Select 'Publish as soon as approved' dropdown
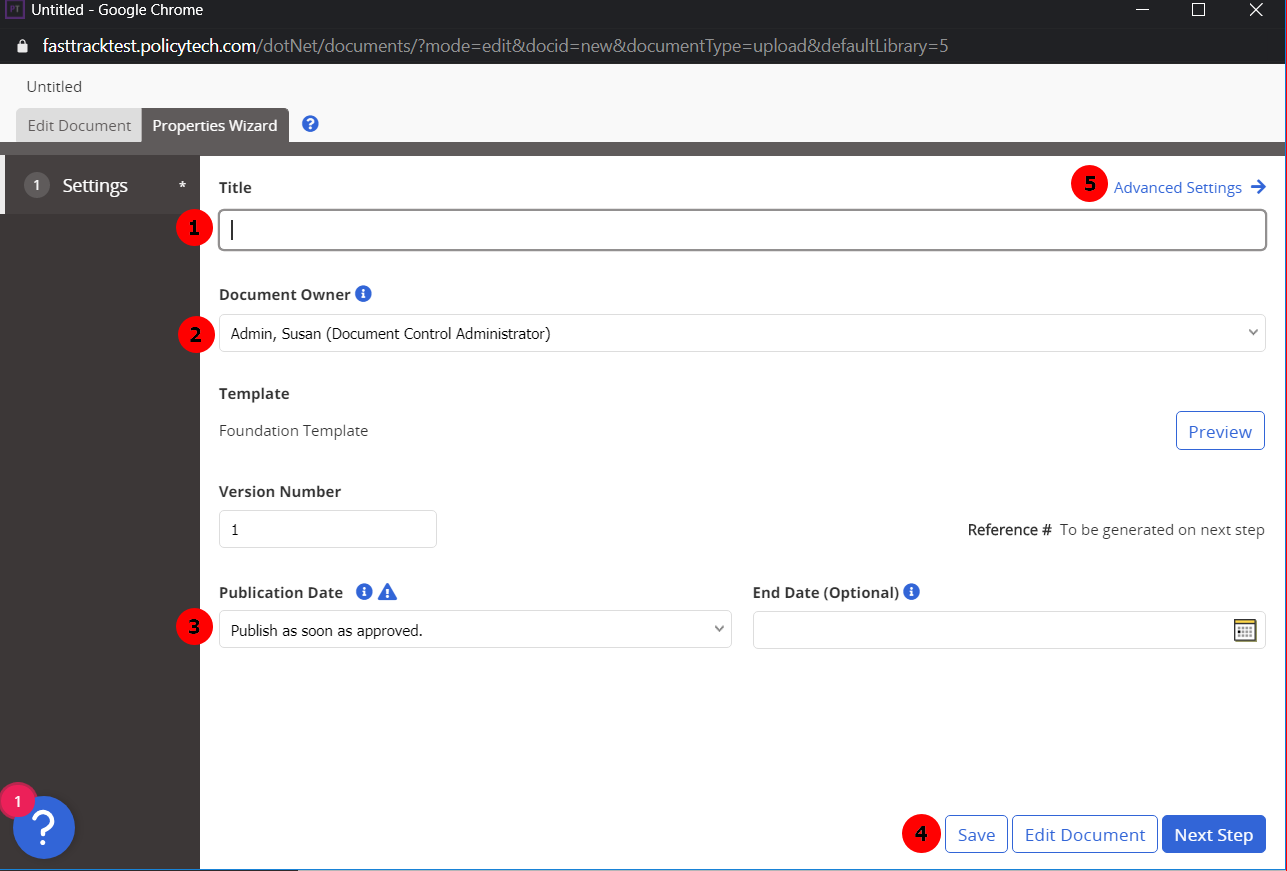The image size is (1287, 871). click(x=475, y=629)
